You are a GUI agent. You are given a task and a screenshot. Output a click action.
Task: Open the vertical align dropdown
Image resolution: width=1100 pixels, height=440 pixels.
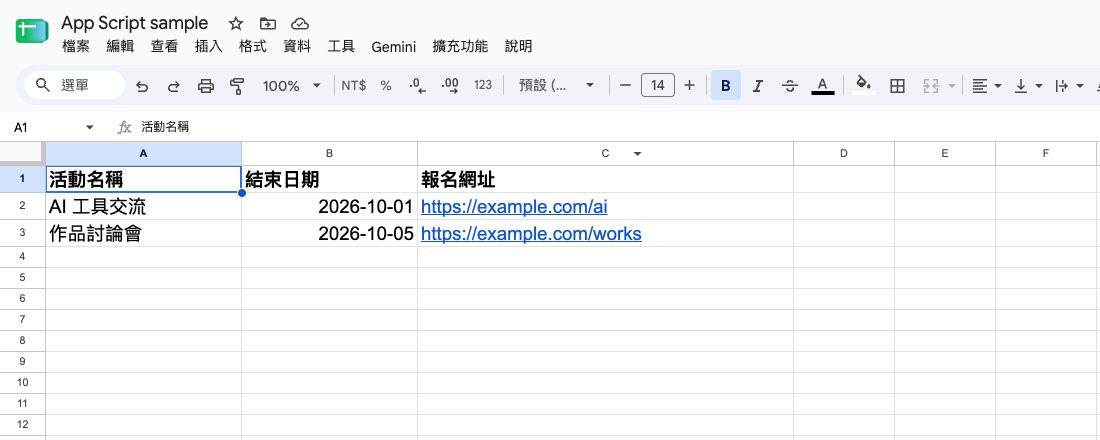[x=1028, y=86]
